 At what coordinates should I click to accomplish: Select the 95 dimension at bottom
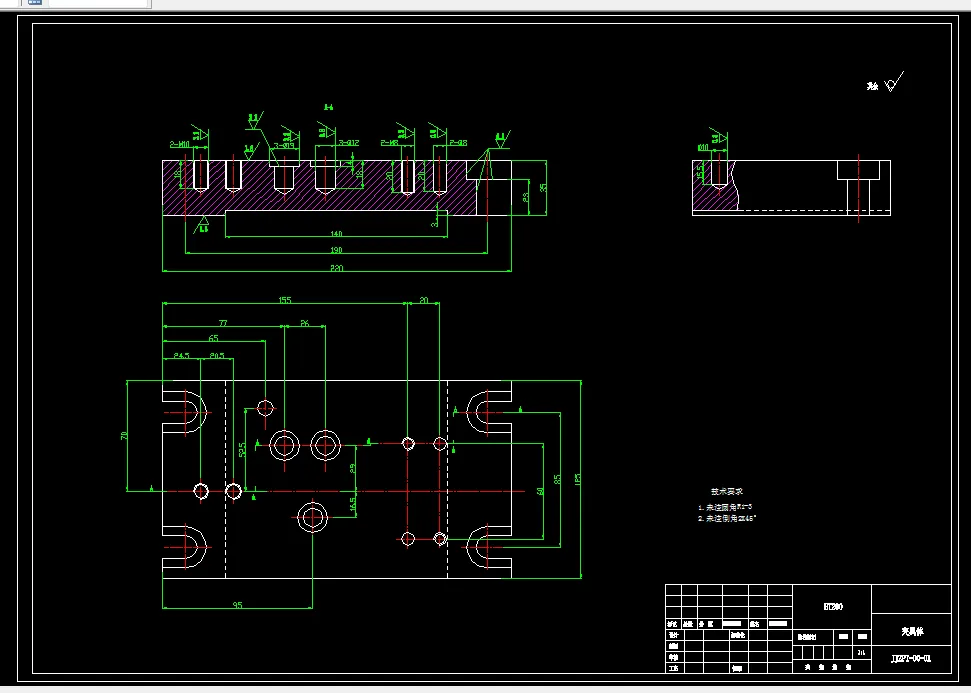(238, 605)
